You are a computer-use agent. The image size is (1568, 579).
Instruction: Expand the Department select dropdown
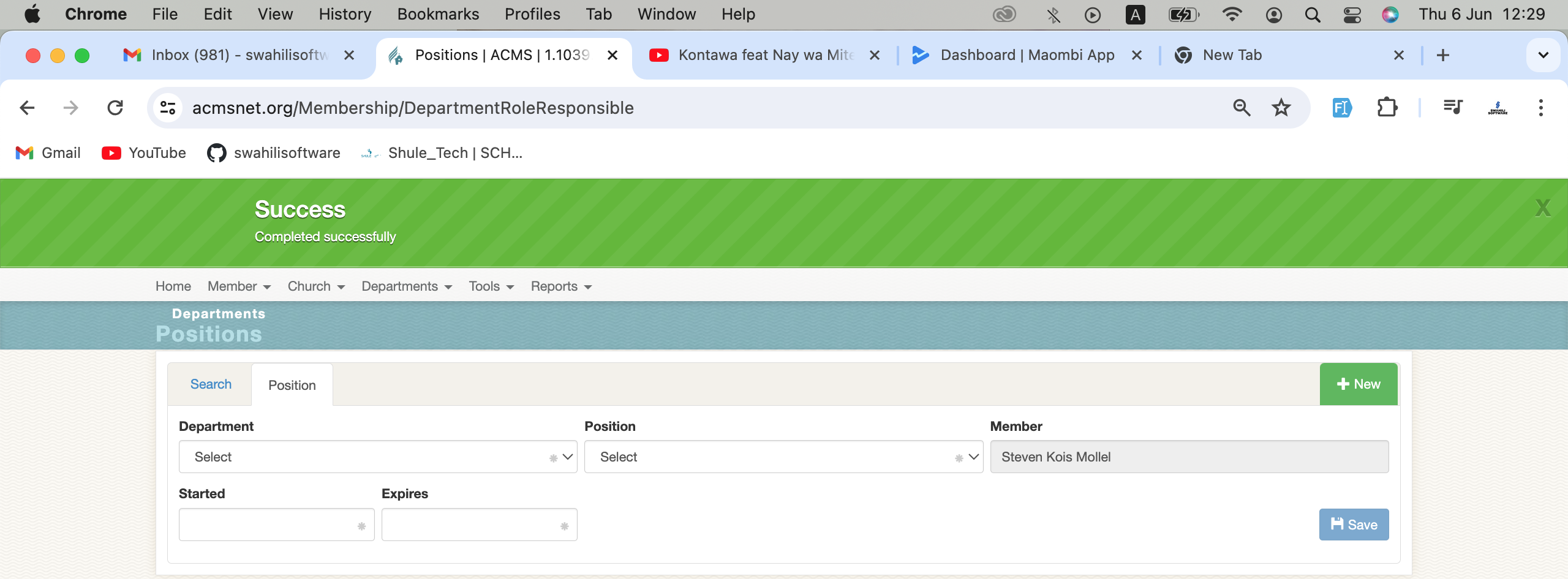point(377,457)
